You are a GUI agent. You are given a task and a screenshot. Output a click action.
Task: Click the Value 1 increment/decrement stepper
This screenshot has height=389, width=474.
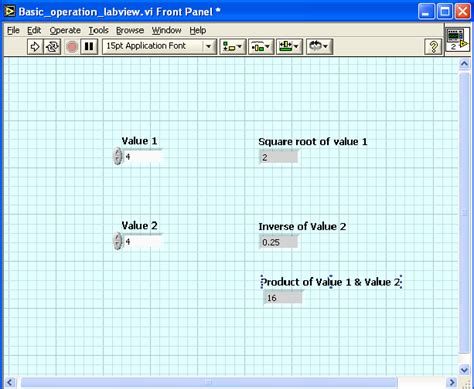pyautogui.click(x=117, y=156)
